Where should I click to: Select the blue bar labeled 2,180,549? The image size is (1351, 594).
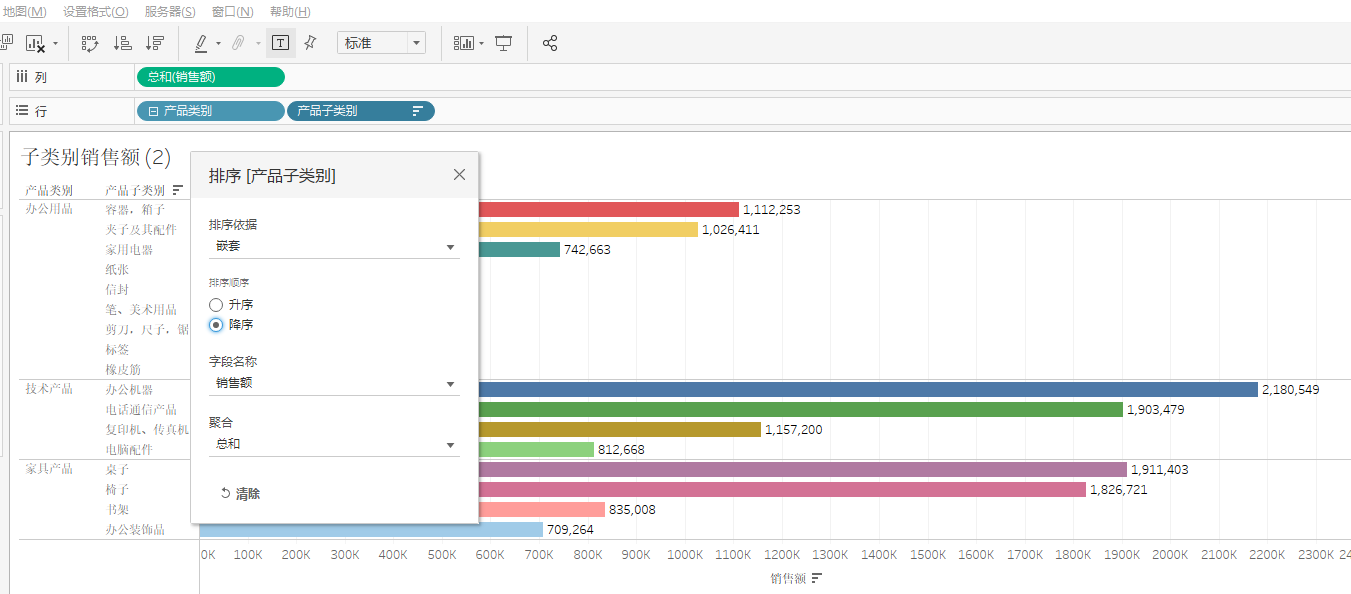pos(868,390)
